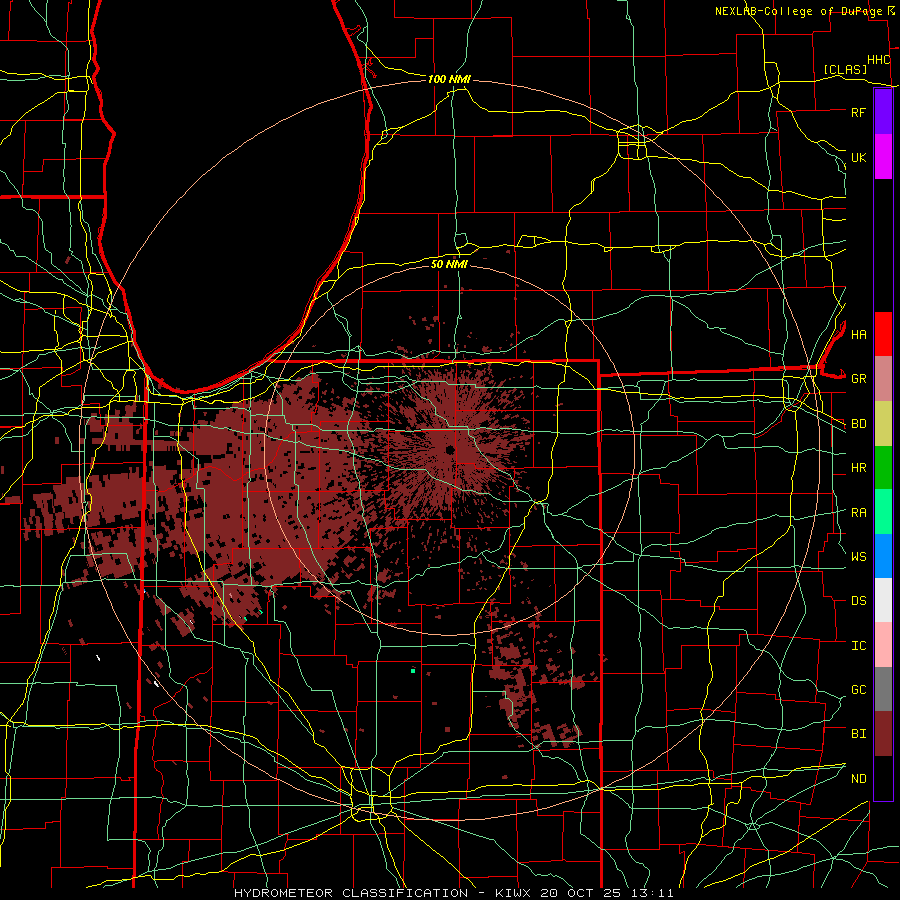Click the '50 NMI' range ring label
The height and width of the screenshot is (900, 900).
(449, 264)
